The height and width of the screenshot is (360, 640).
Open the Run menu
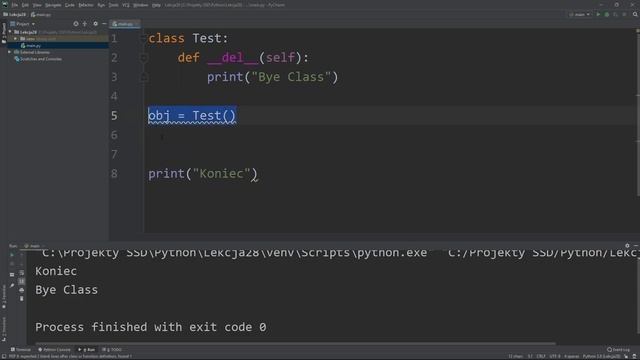(x=101, y=5)
